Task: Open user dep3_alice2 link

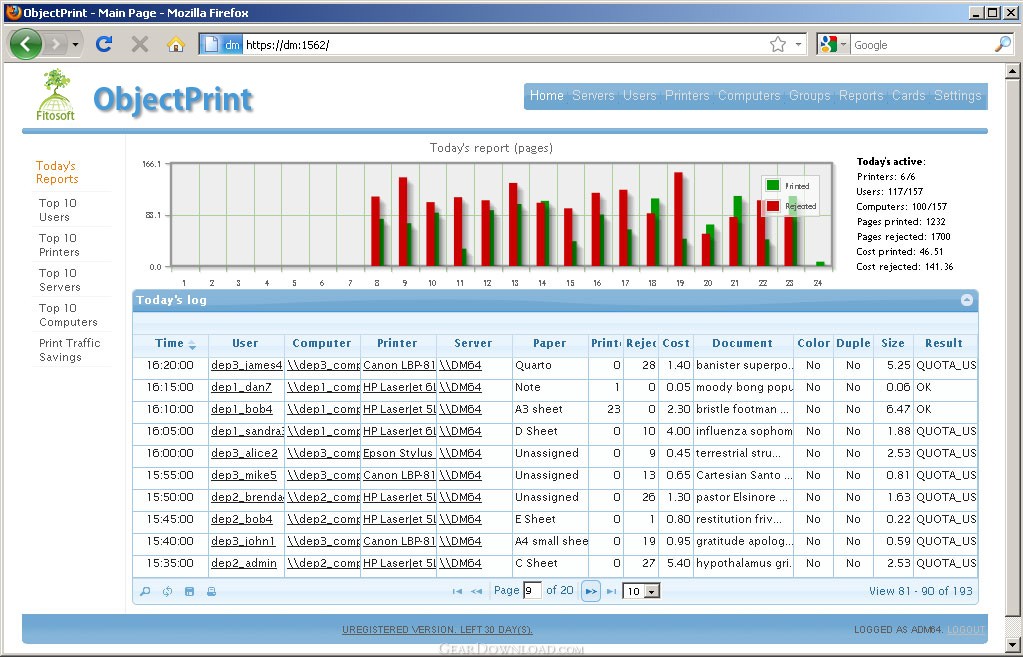Action: (245, 453)
